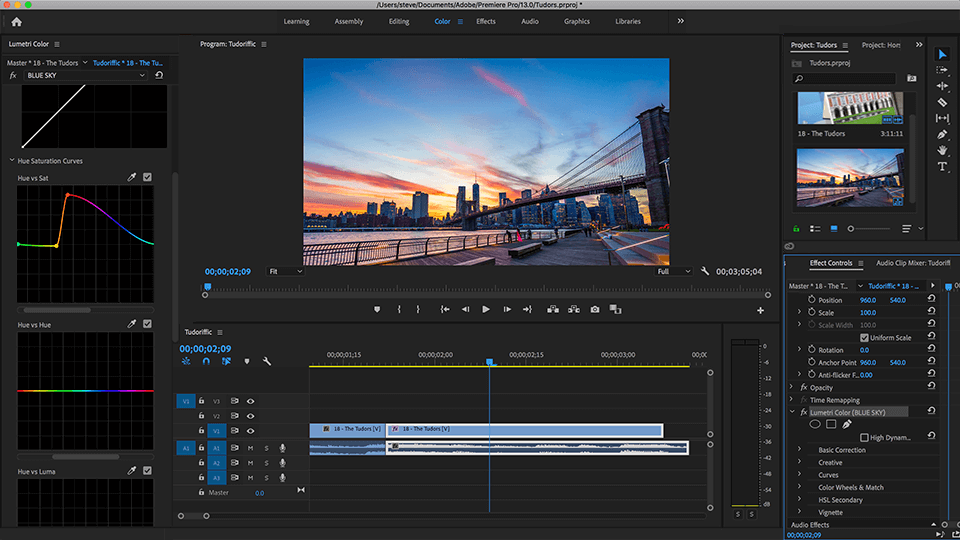Select the Type tool
This screenshot has width=960, height=540.
(942, 167)
